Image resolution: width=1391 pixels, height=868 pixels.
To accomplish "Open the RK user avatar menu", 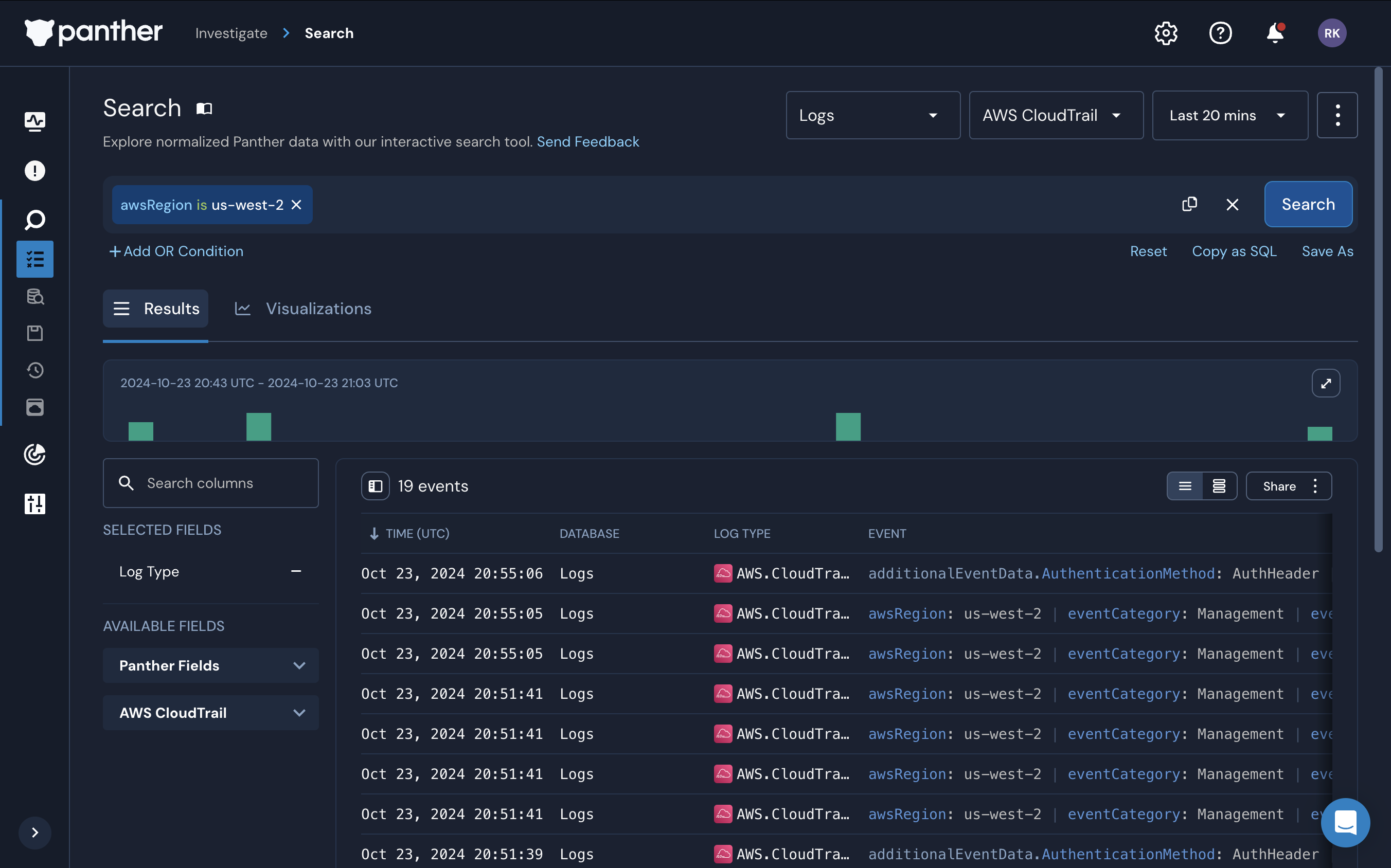I will click(1332, 33).
